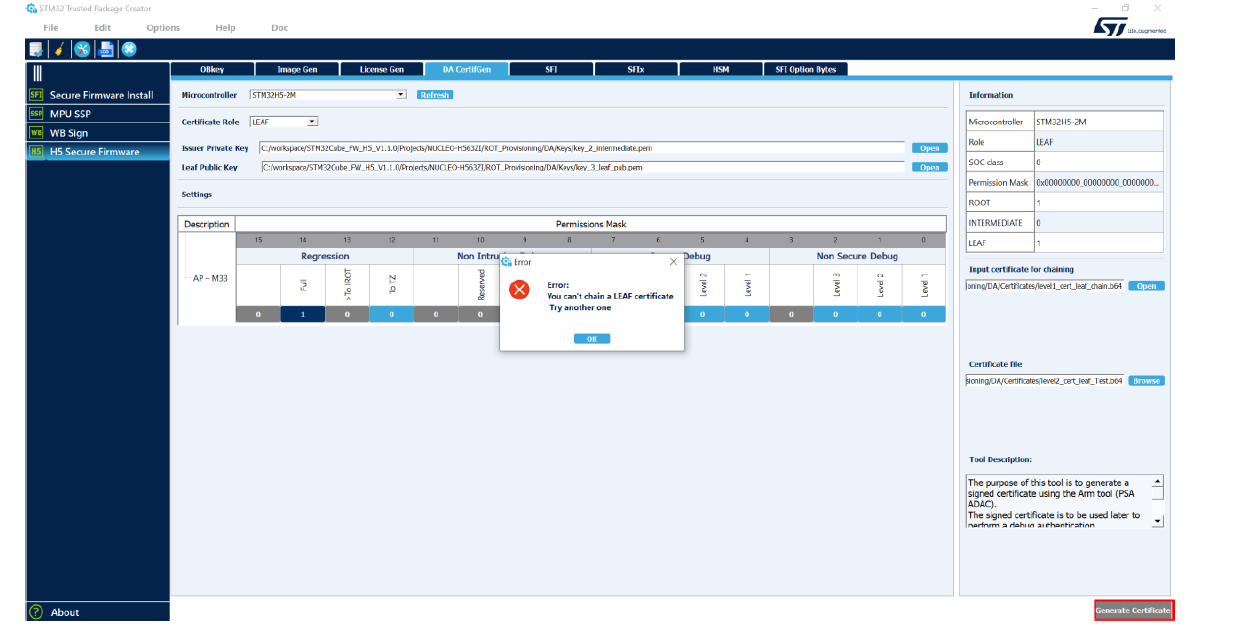Click the SSP icon in the sidebar
The height and width of the screenshot is (627, 1234).
[x=36, y=114]
